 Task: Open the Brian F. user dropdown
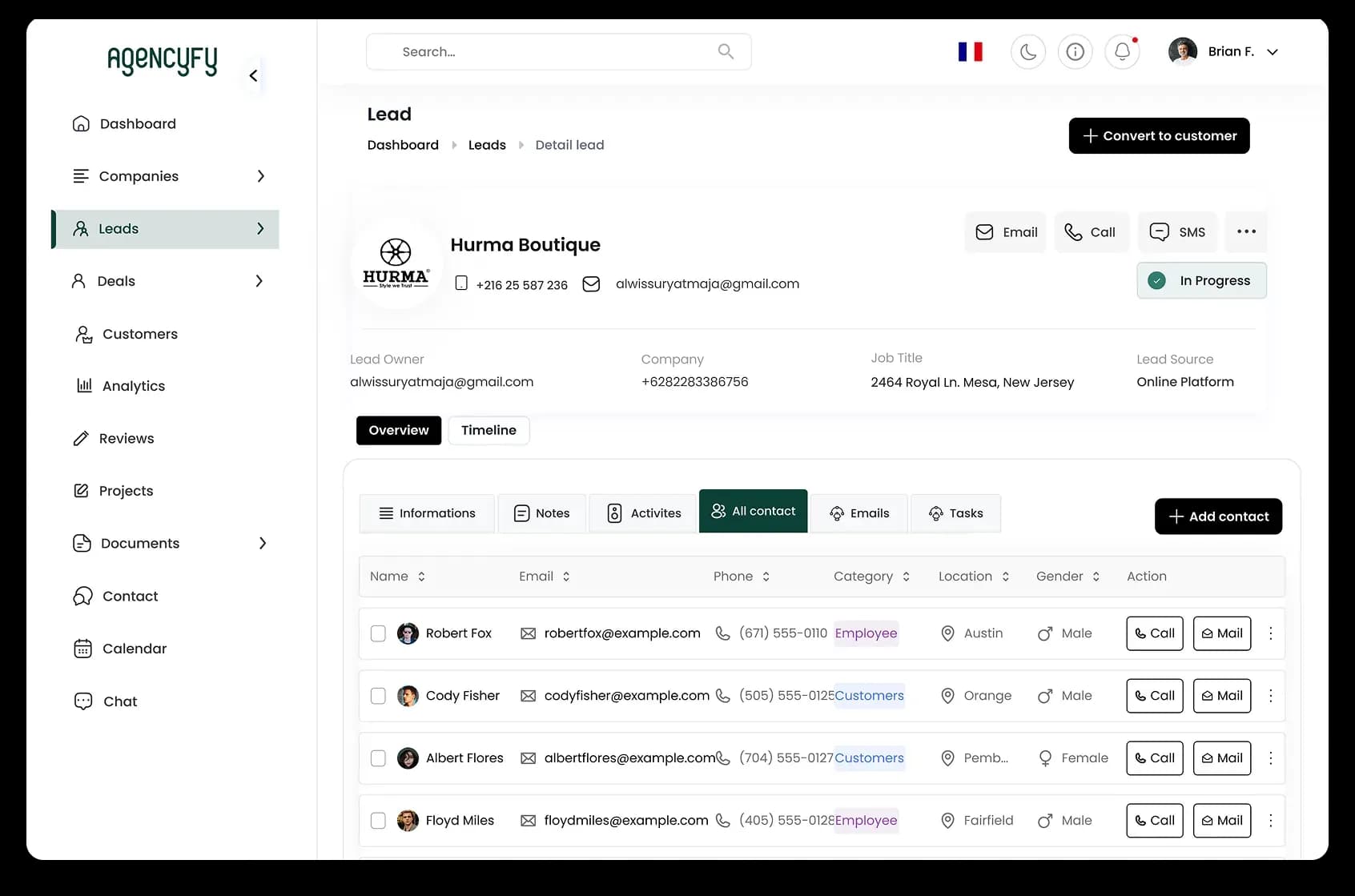coord(1272,52)
